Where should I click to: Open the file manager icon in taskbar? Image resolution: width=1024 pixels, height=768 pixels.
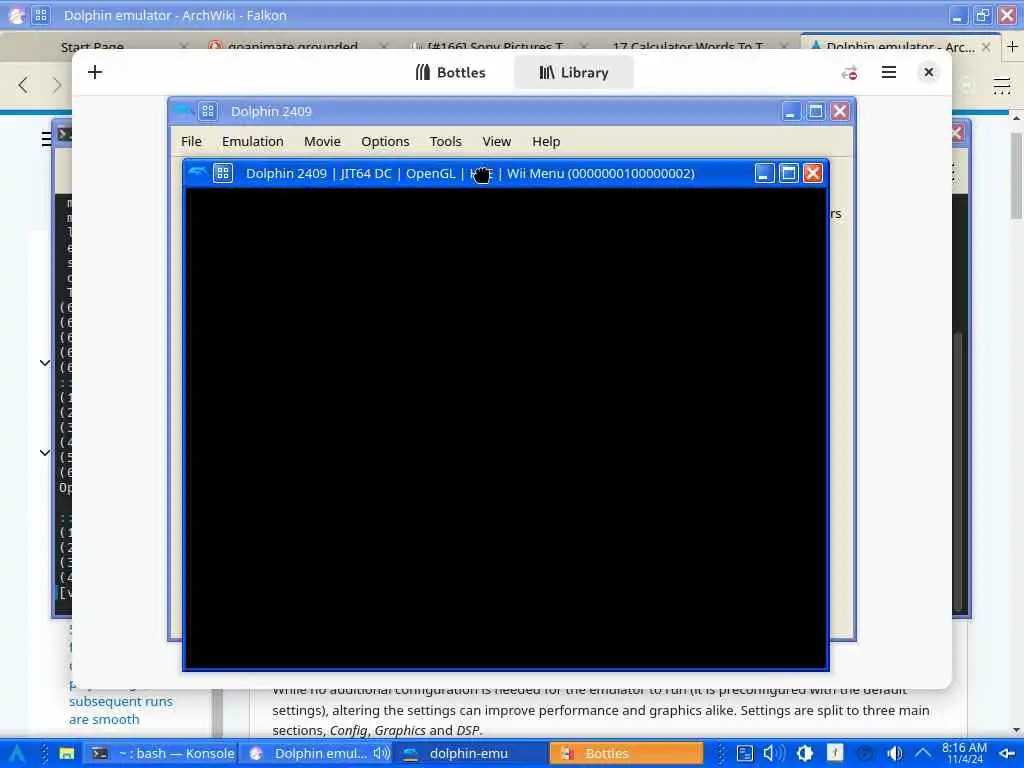click(x=67, y=753)
